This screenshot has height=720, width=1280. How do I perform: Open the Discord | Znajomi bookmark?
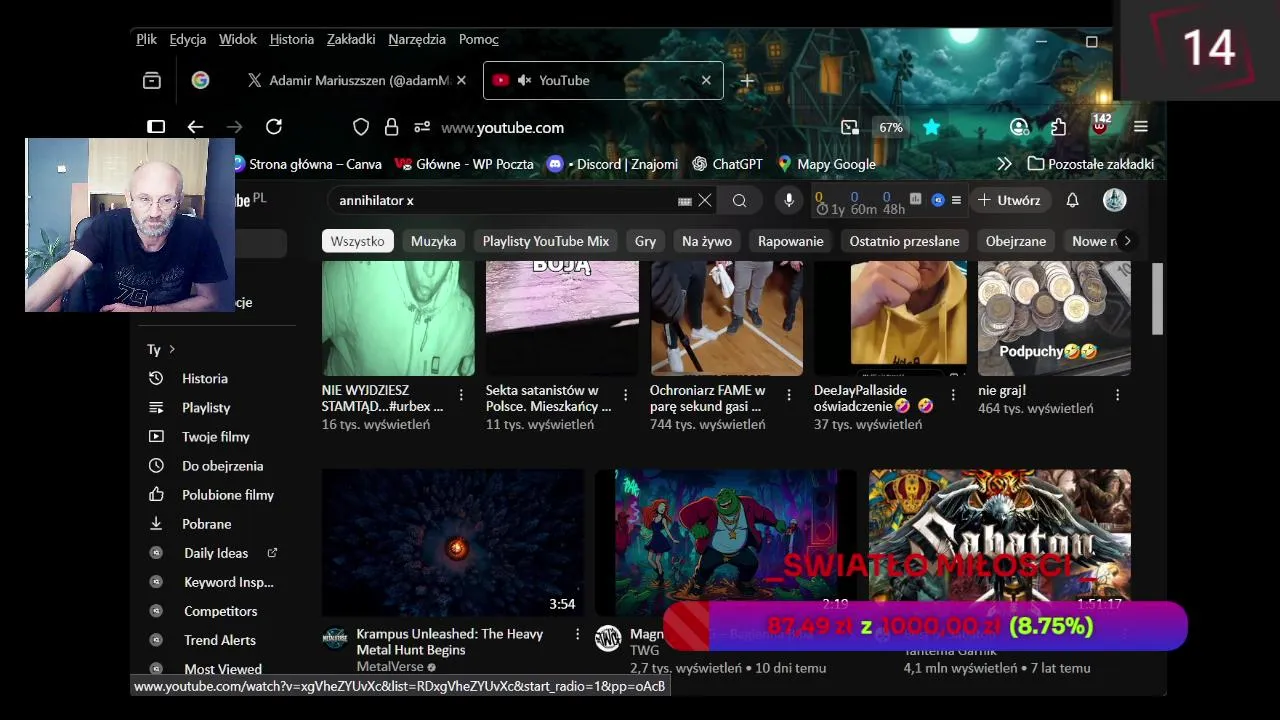(x=613, y=164)
